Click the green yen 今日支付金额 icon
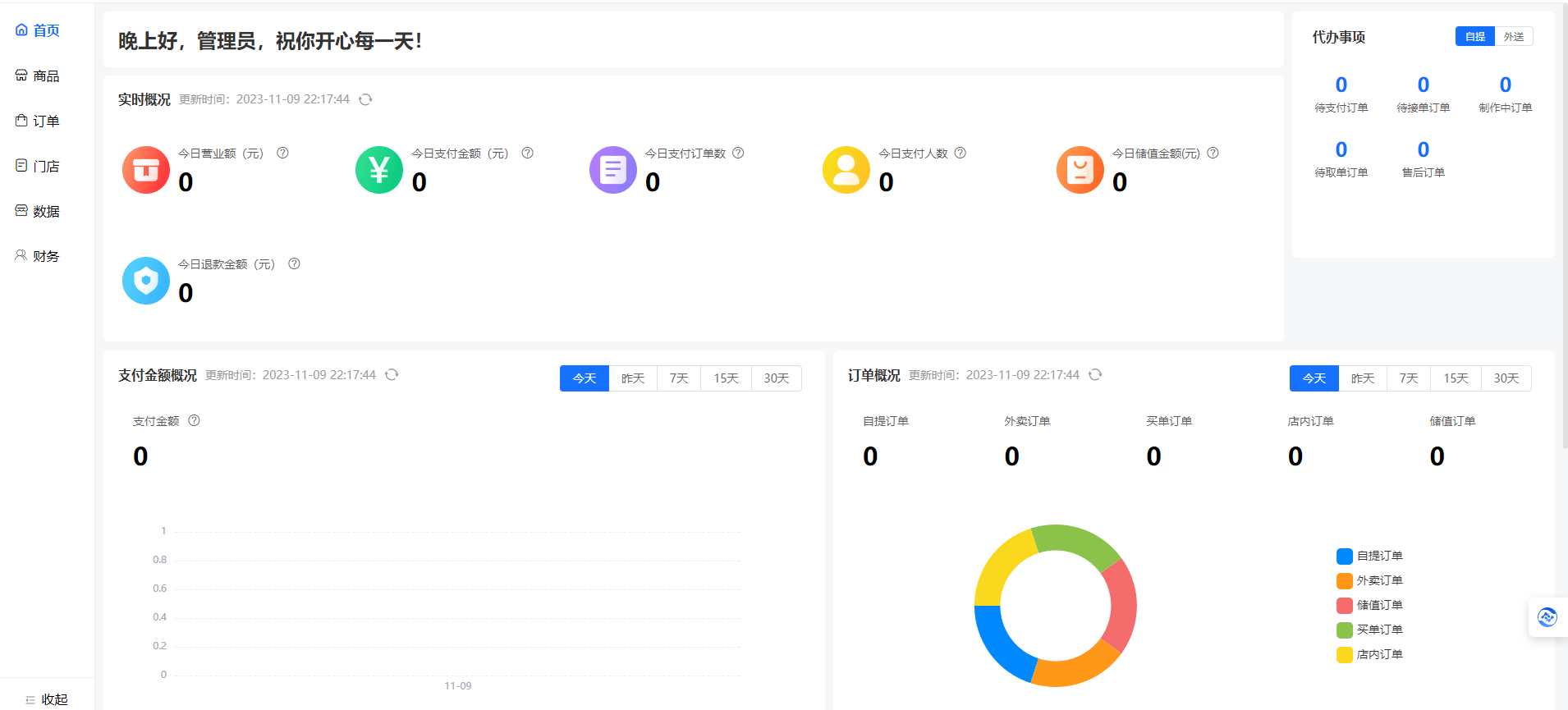 coord(379,170)
